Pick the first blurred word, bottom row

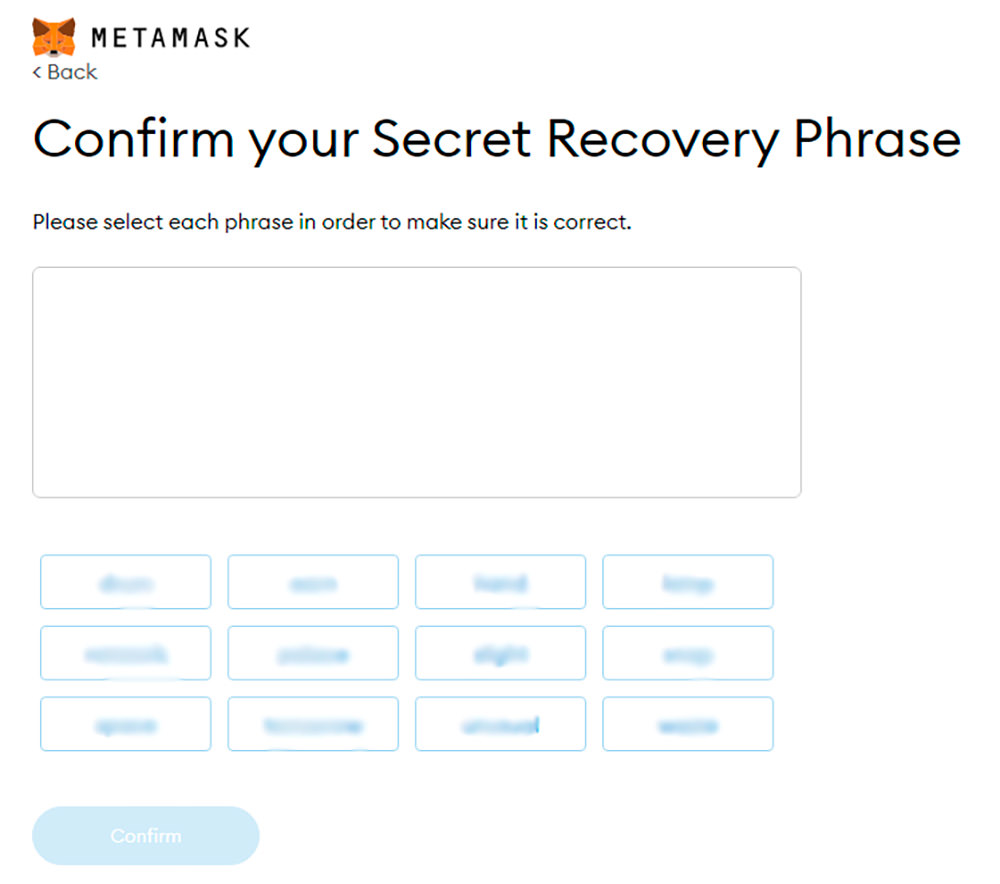coord(126,724)
